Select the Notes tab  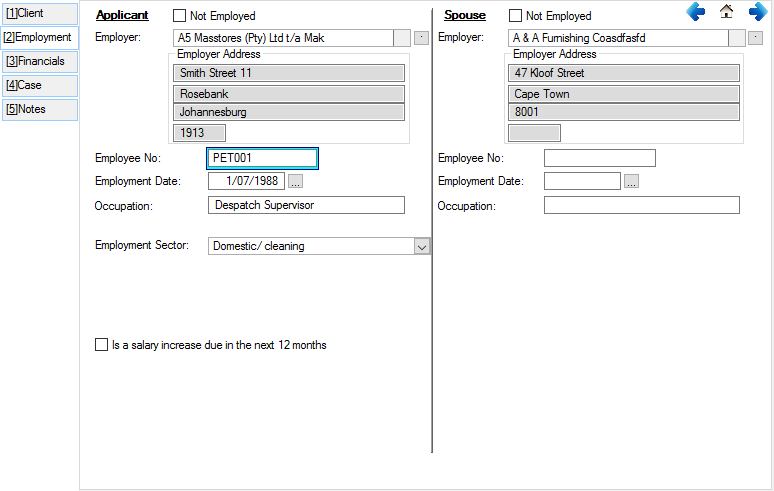[39, 109]
